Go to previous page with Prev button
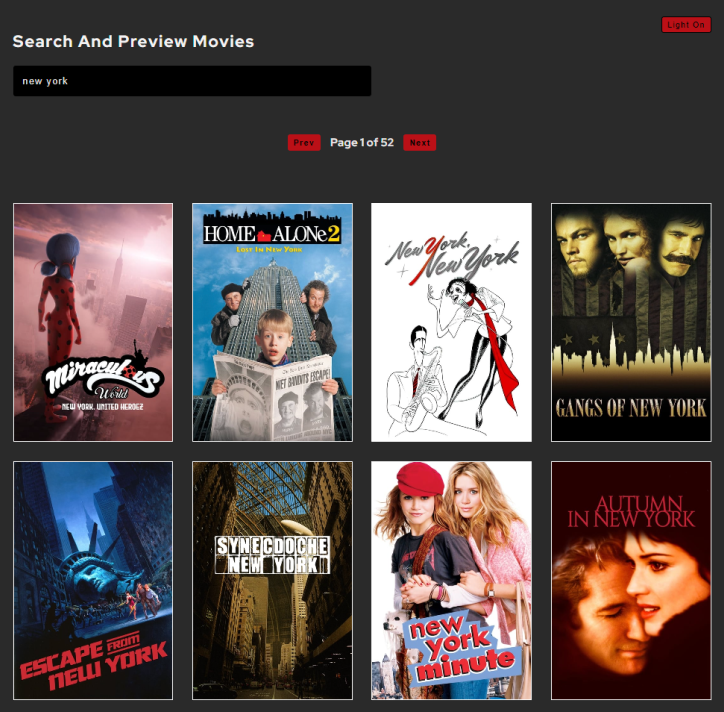Screen dimensions: 724x712 click(x=304, y=143)
